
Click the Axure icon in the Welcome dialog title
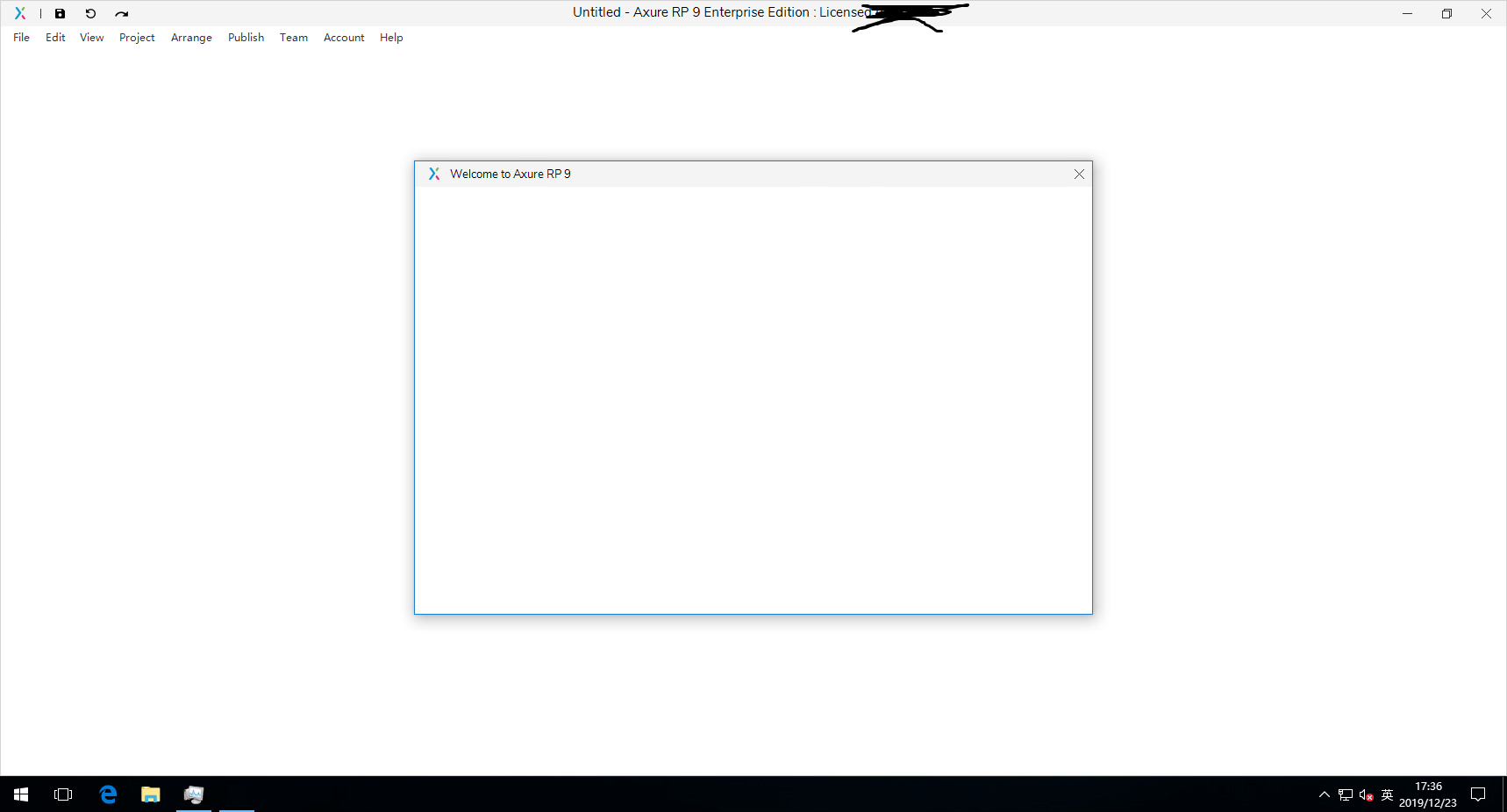click(x=433, y=174)
